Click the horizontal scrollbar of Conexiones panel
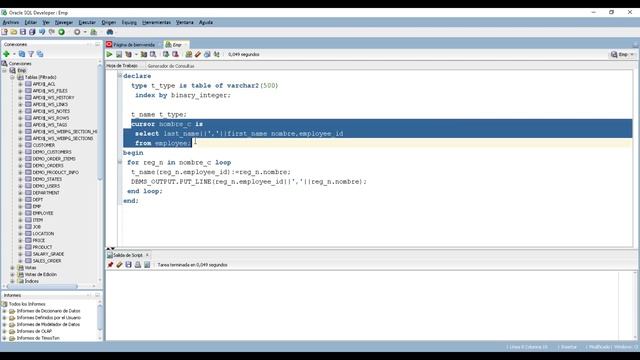Image resolution: width=640 pixels, height=360 pixels. [42, 286]
